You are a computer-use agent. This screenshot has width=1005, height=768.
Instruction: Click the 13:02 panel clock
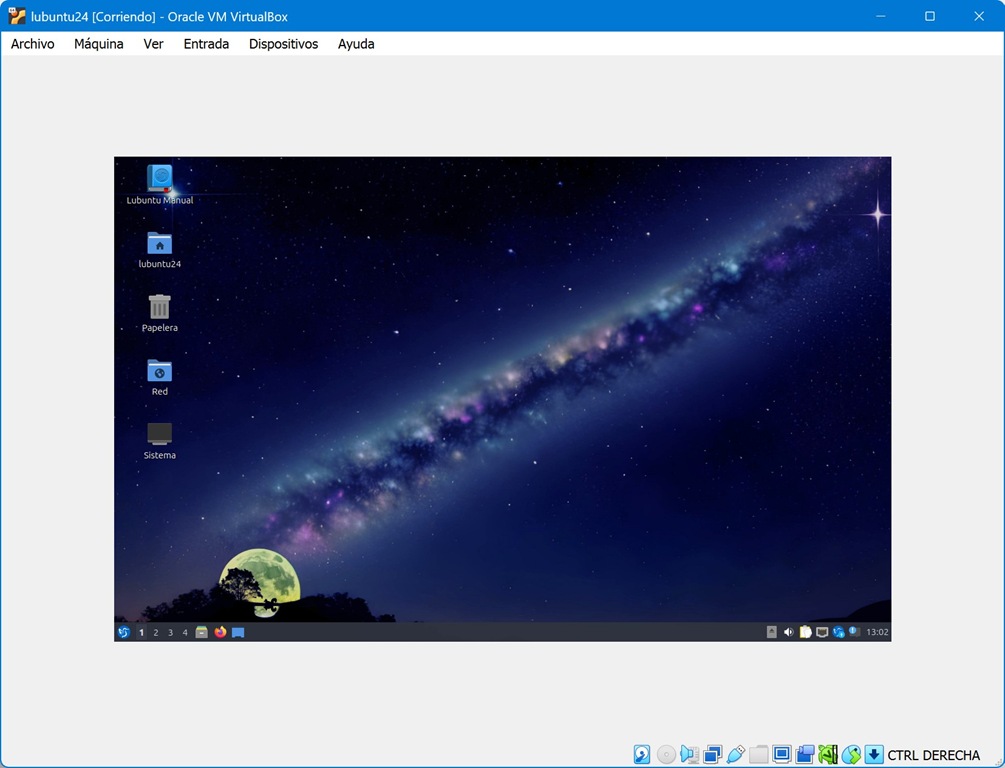pyautogui.click(x=877, y=632)
